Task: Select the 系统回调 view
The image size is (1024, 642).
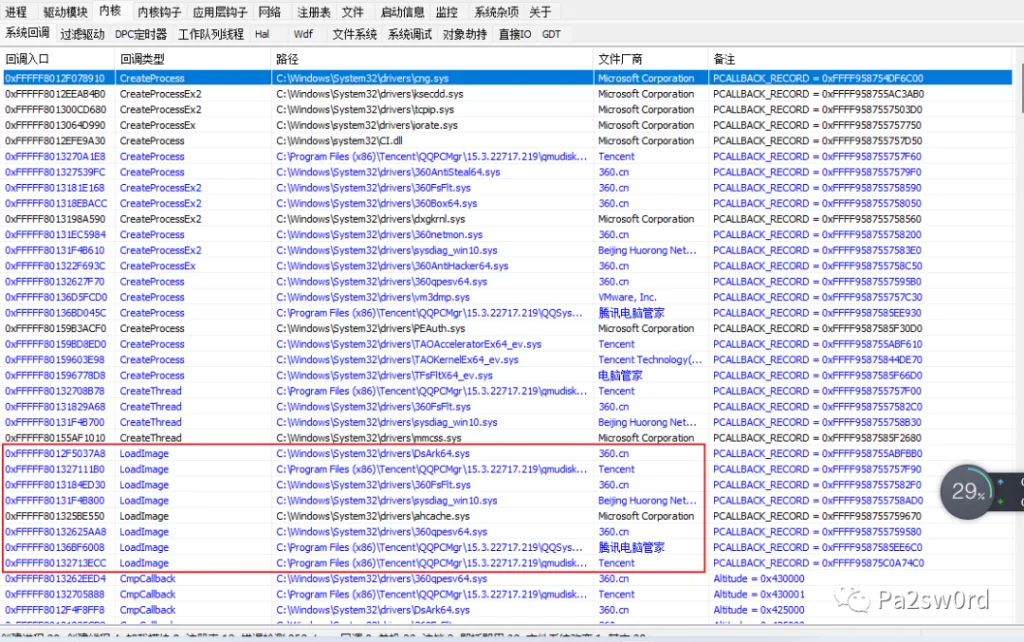Action: click(26, 33)
